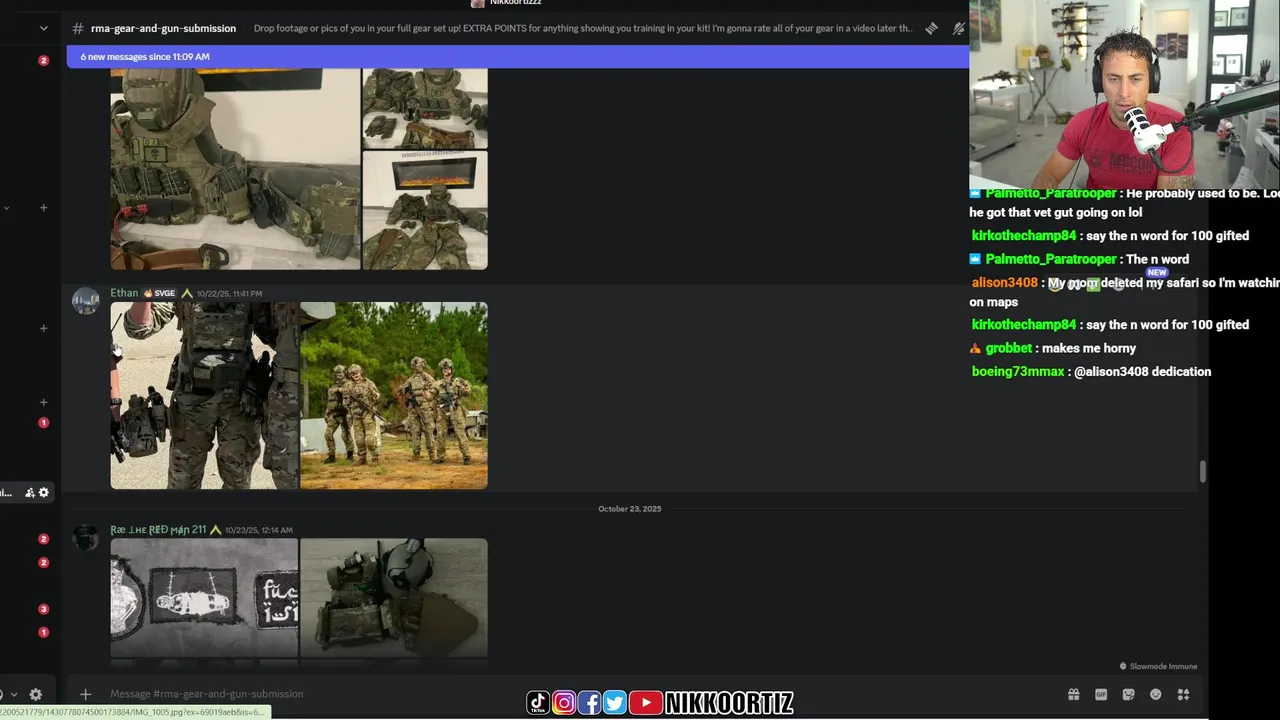Click the chat scrollbar thumb
Screen dimensions: 1280x720
click(1203, 472)
